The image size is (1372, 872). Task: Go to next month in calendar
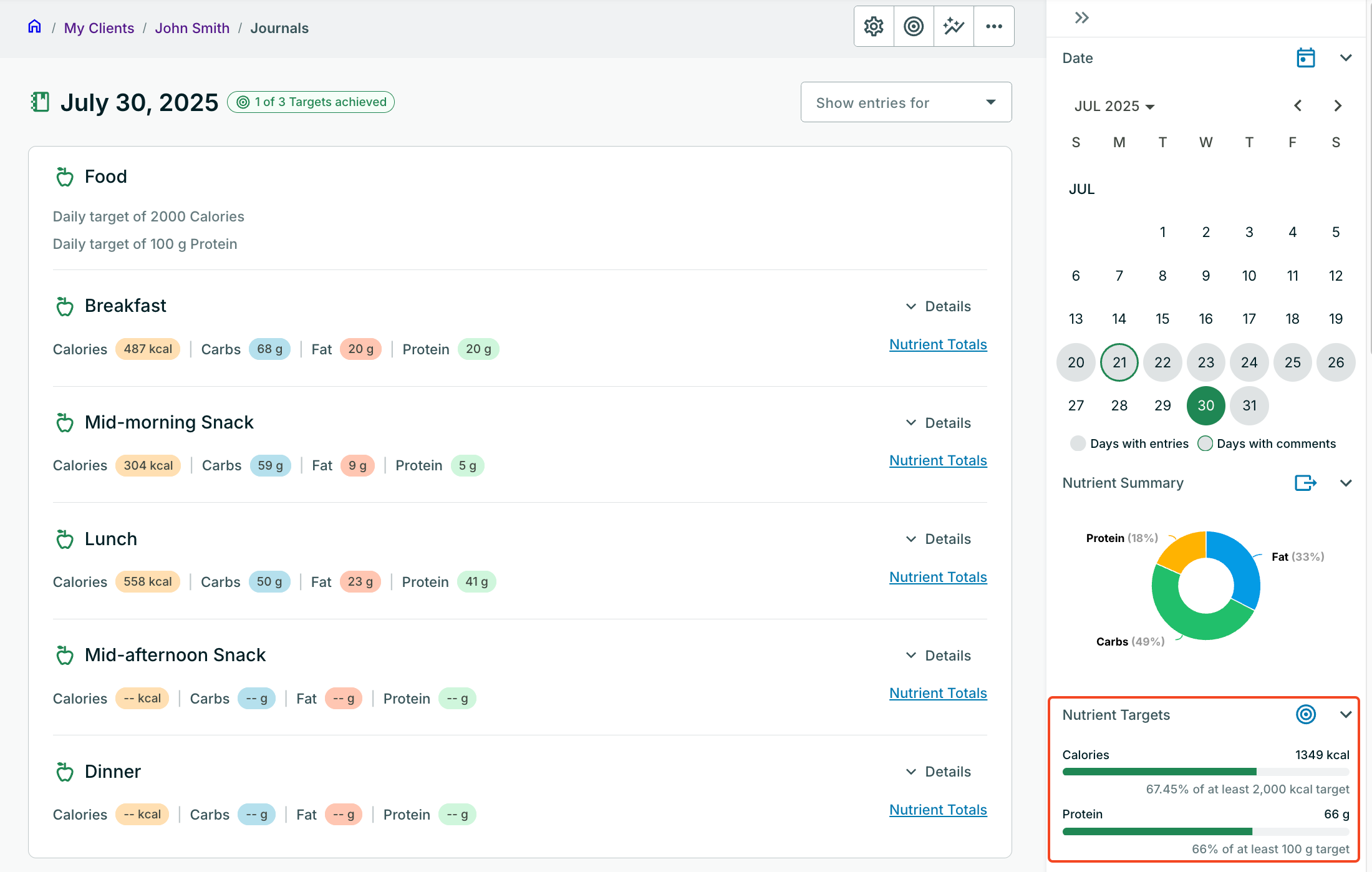(x=1337, y=106)
